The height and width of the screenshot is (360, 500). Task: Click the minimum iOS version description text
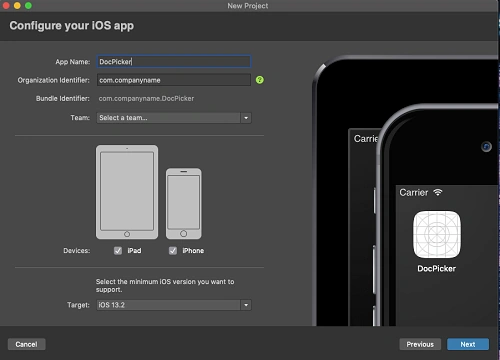pos(165,286)
